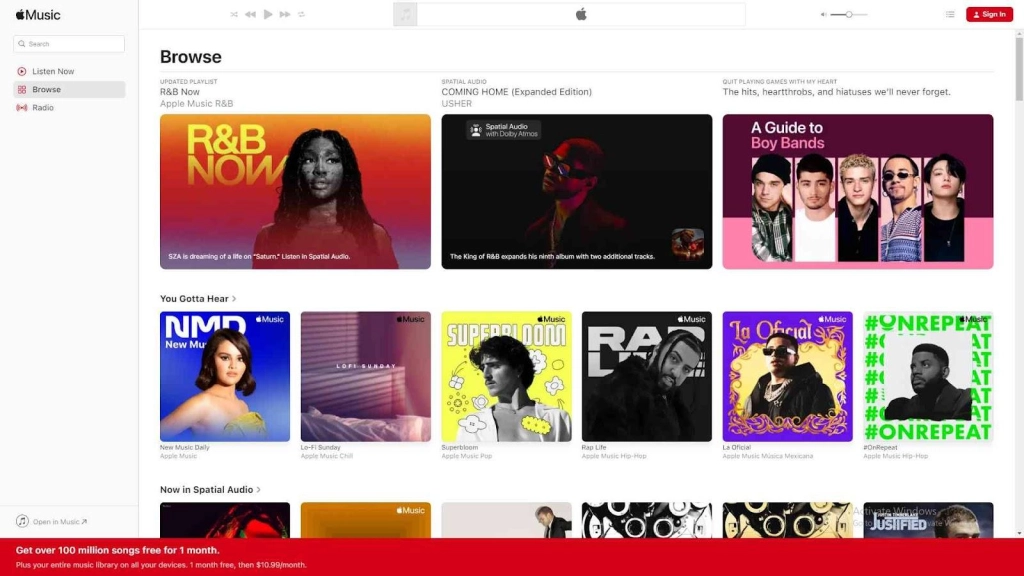Open the Usher Spatial Audio banner

point(577,191)
